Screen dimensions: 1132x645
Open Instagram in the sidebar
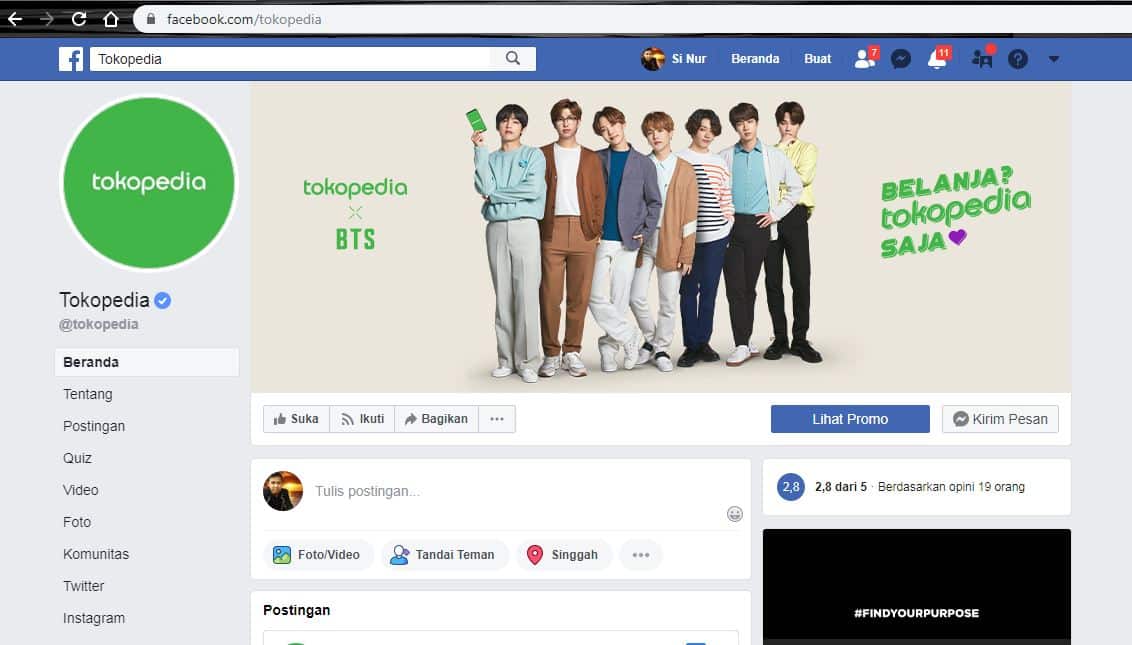pyautogui.click(x=94, y=618)
